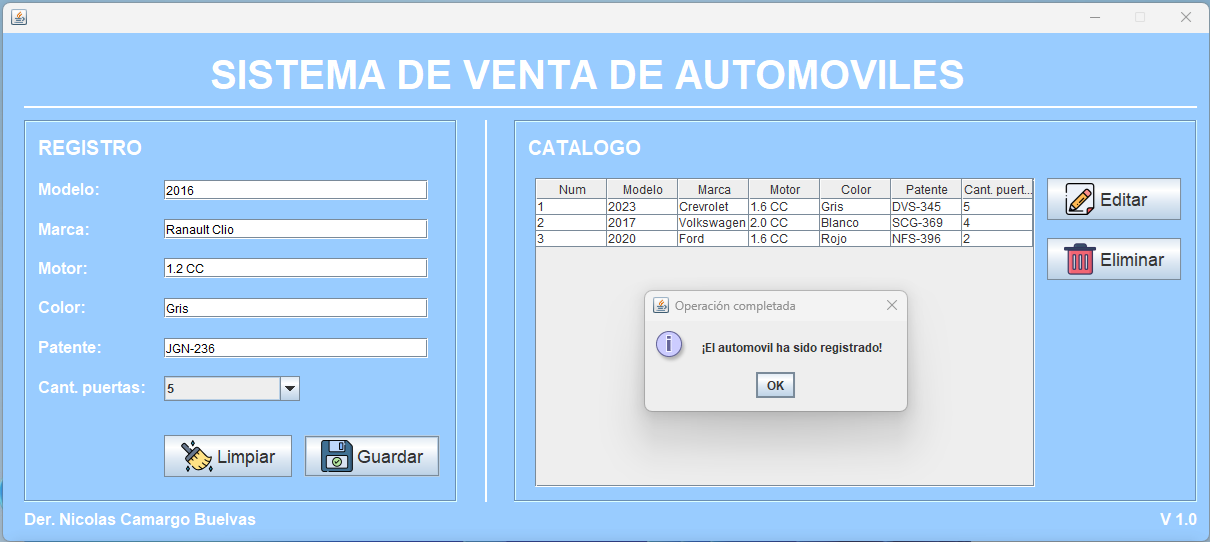Click the SISTEMA DE VENTA DE AUTOMOVILES title
This screenshot has height=542, width=1210.
(587, 75)
